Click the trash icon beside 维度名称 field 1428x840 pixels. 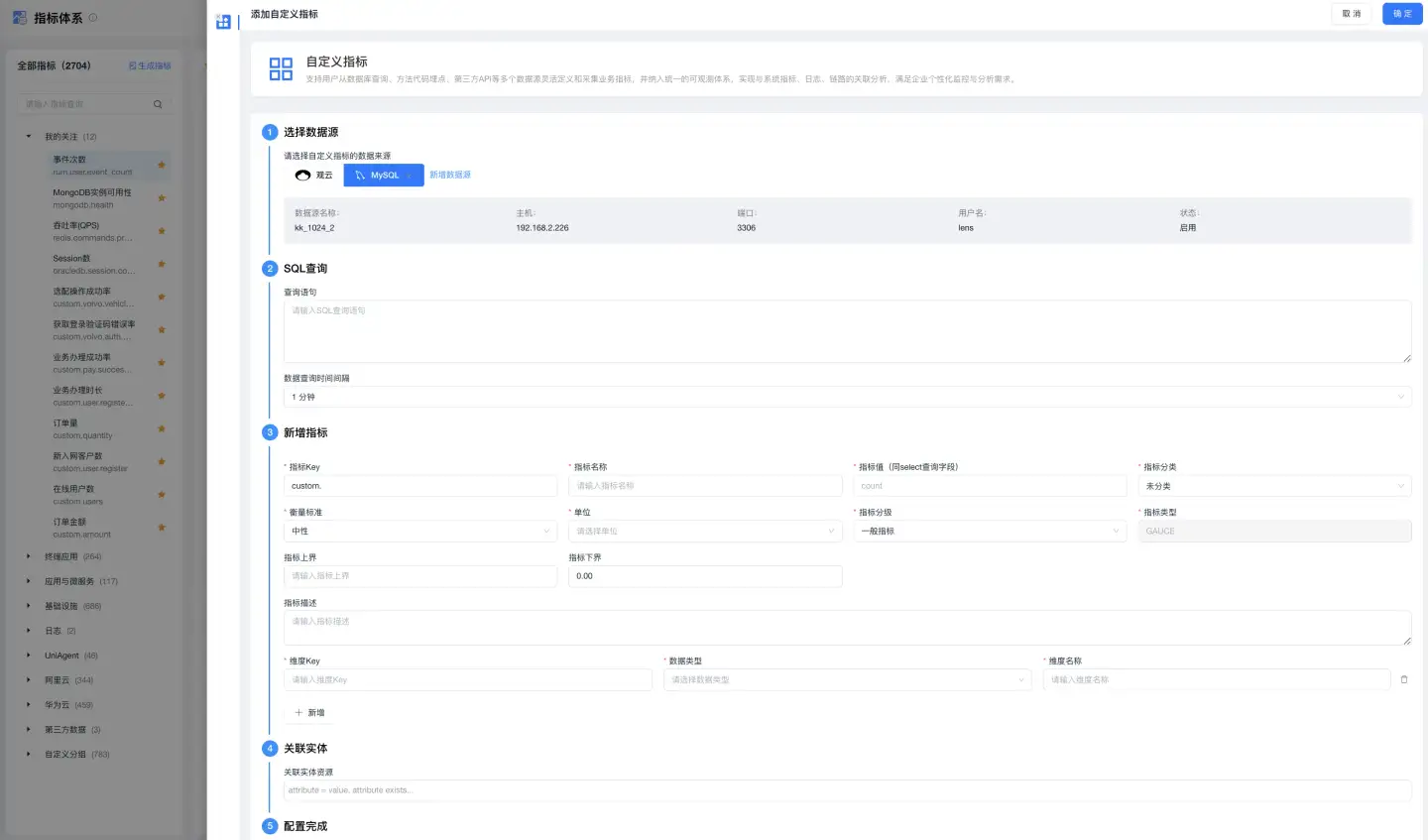tap(1403, 679)
